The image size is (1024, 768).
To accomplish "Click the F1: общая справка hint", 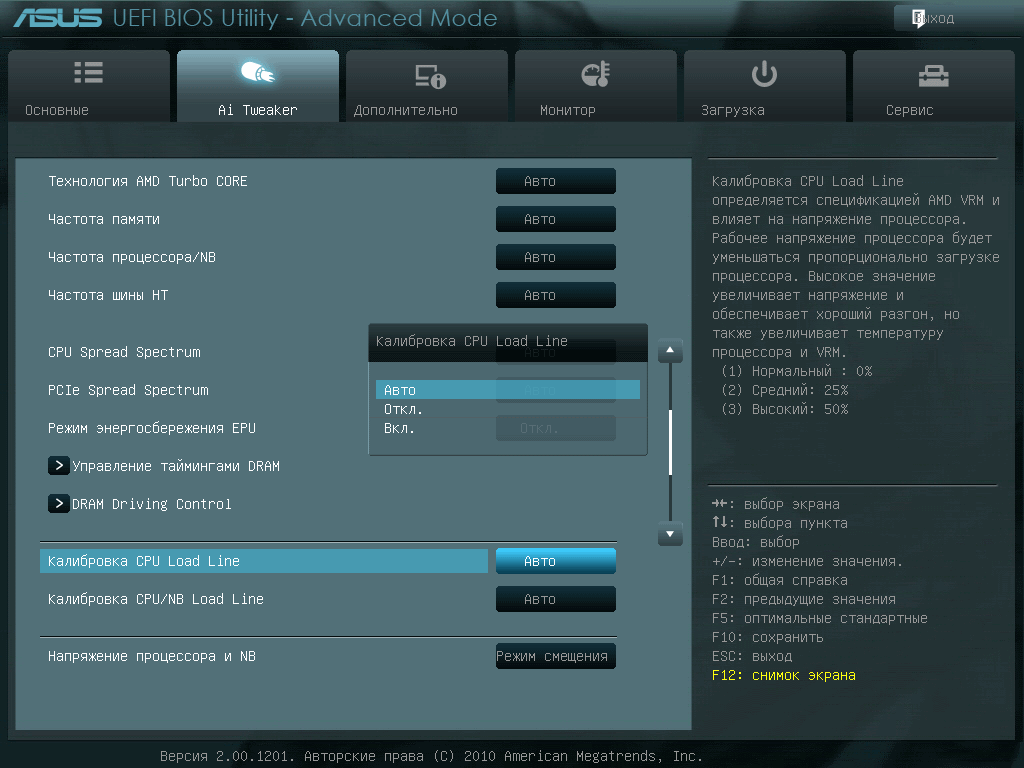I will tap(780, 581).
